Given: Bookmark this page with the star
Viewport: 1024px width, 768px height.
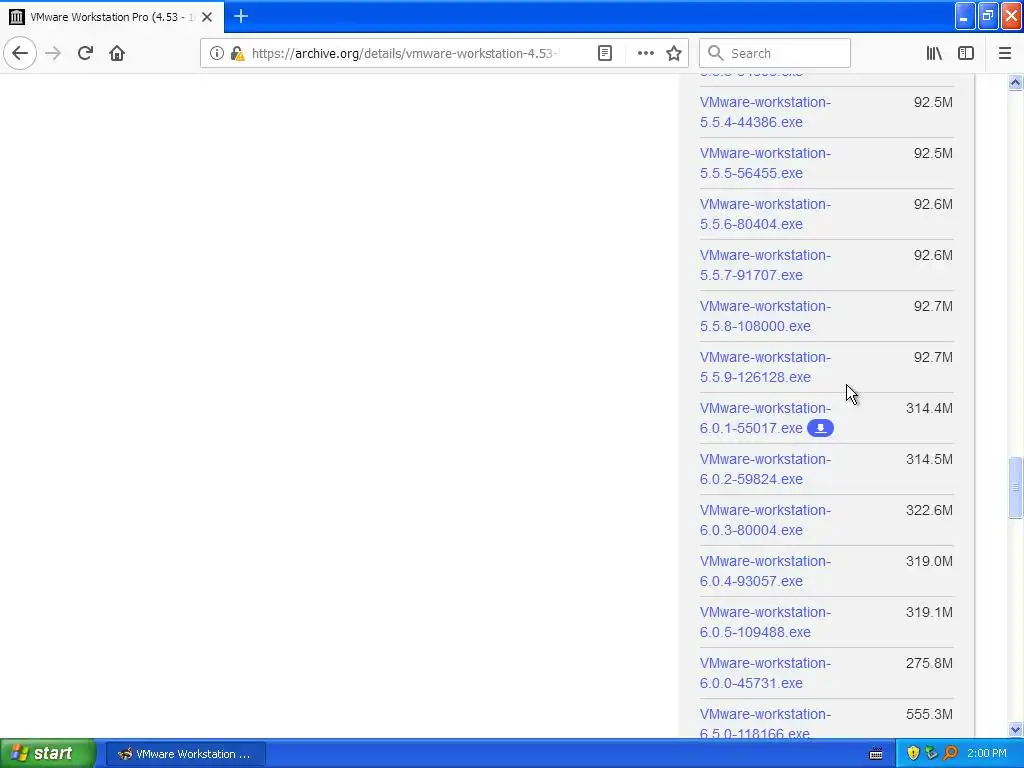Looking at the screenshot, I should (x=674, y=53).
